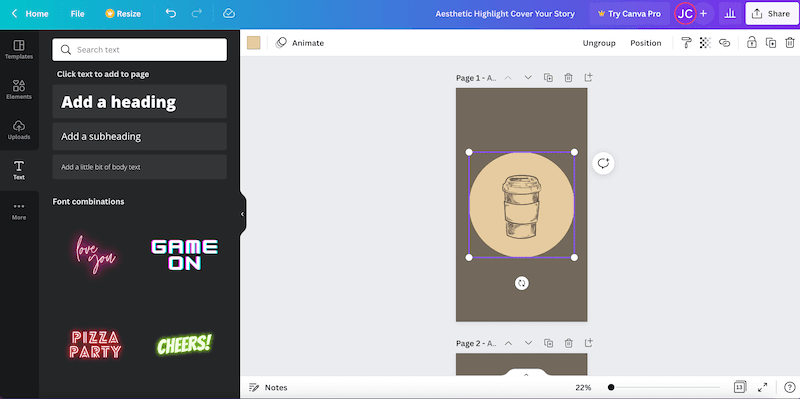Viewport: 800px width, 399px height.
Task: Open the insights chart icon
Action: pyautogui.click(x=730, y=14)
